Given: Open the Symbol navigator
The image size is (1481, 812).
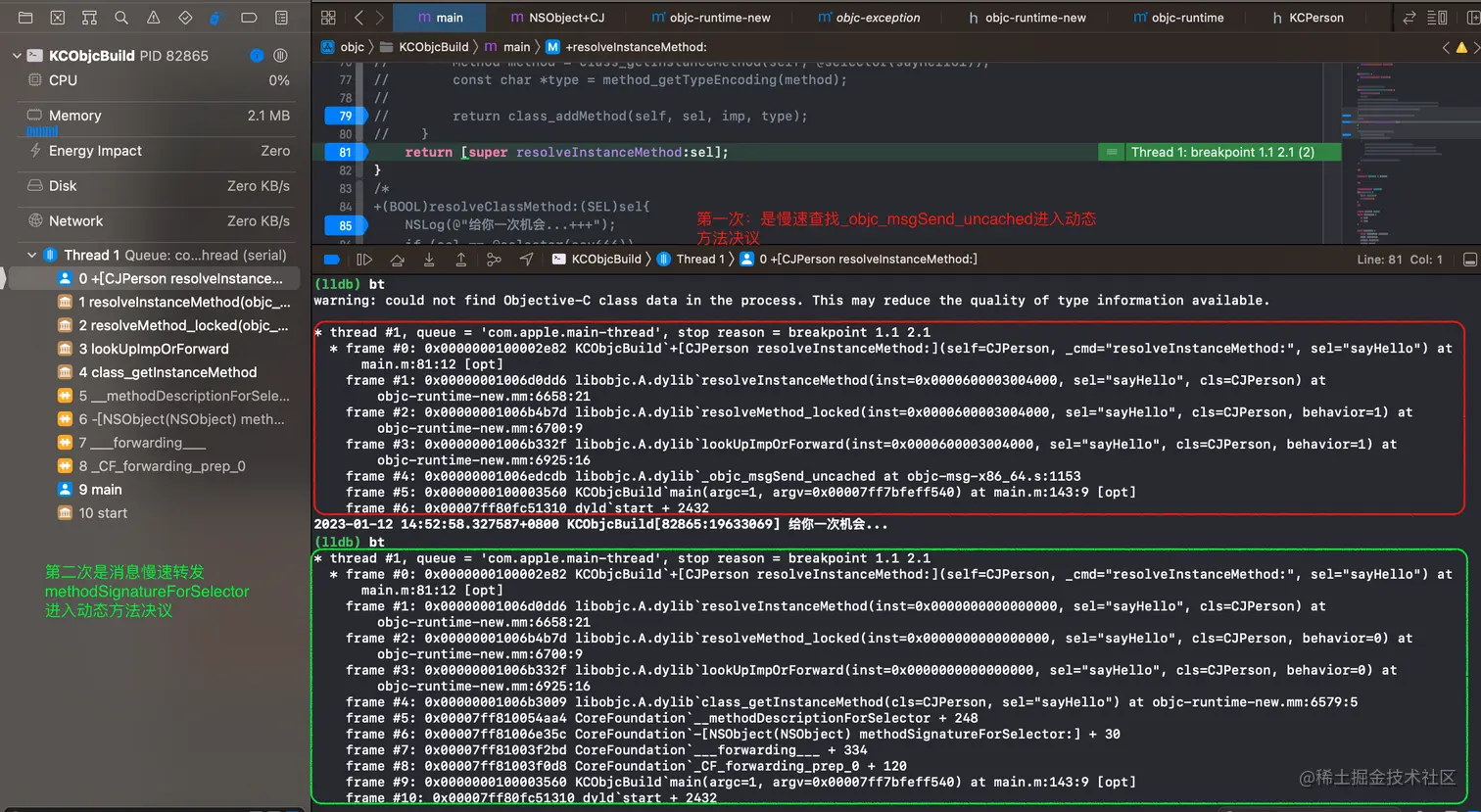Looking at the screenshot, I should point(89,18).
